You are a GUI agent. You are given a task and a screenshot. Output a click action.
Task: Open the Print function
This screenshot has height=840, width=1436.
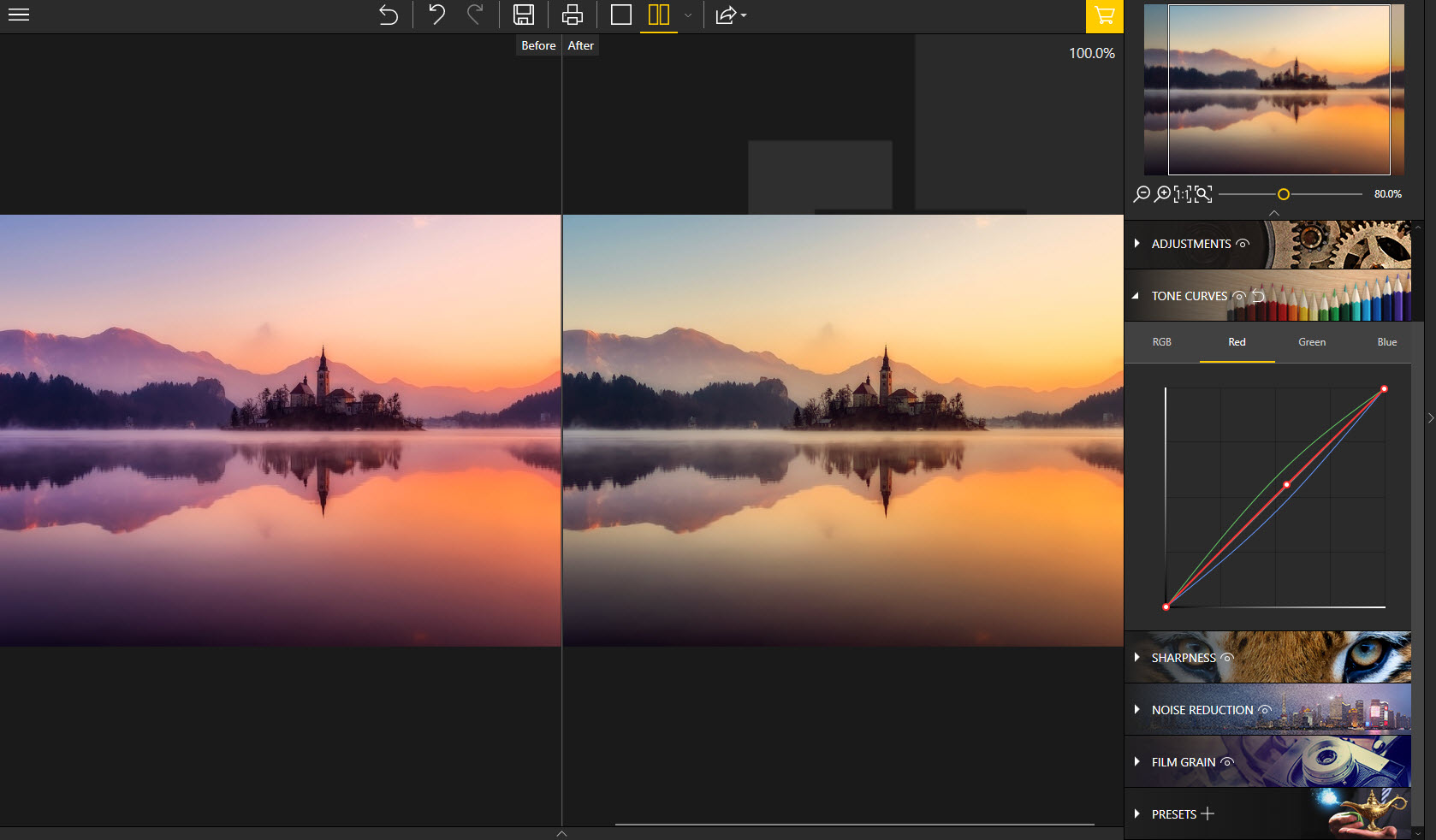point(572,15)
